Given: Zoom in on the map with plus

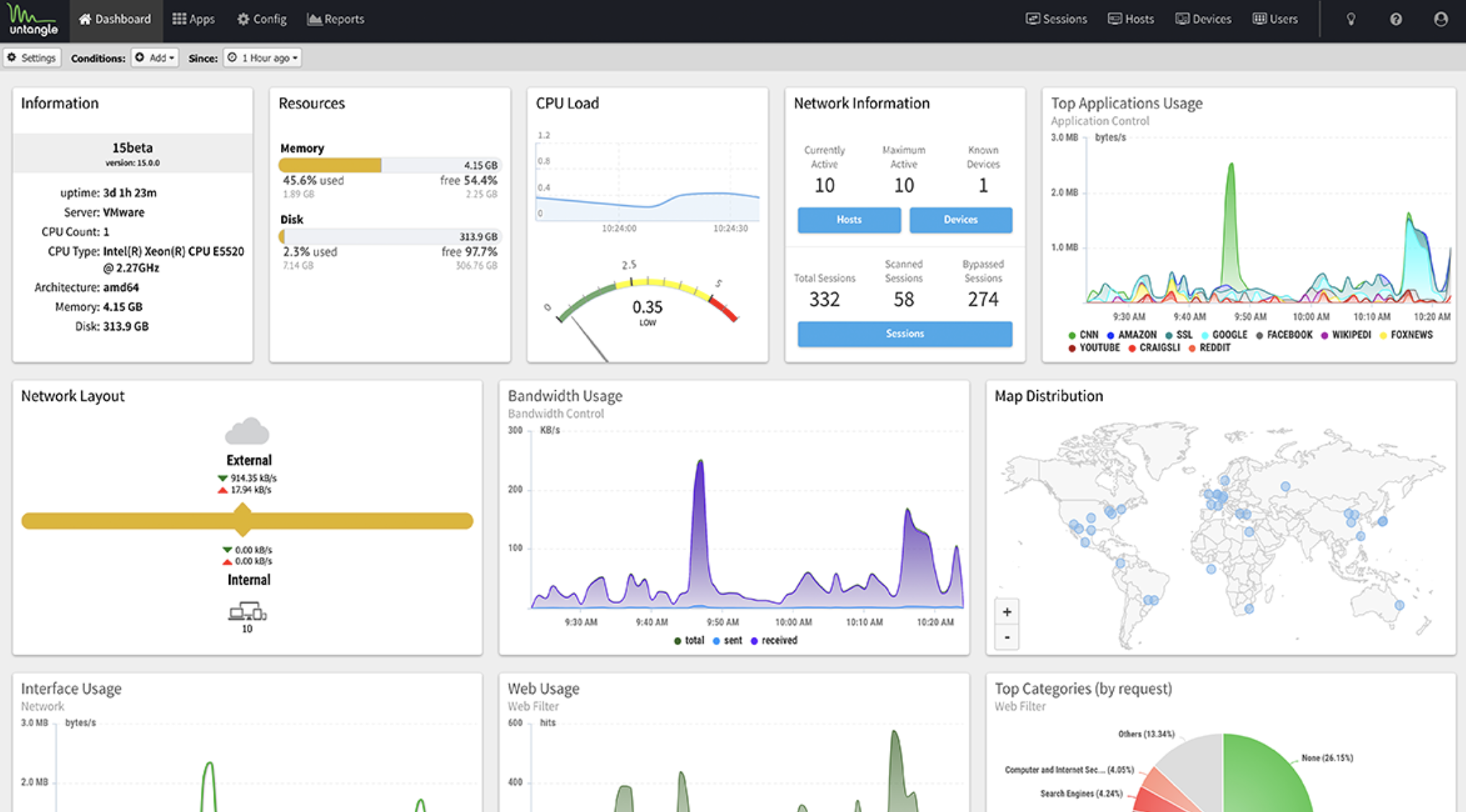Looking at the screenshot, I should [1007, 612].
